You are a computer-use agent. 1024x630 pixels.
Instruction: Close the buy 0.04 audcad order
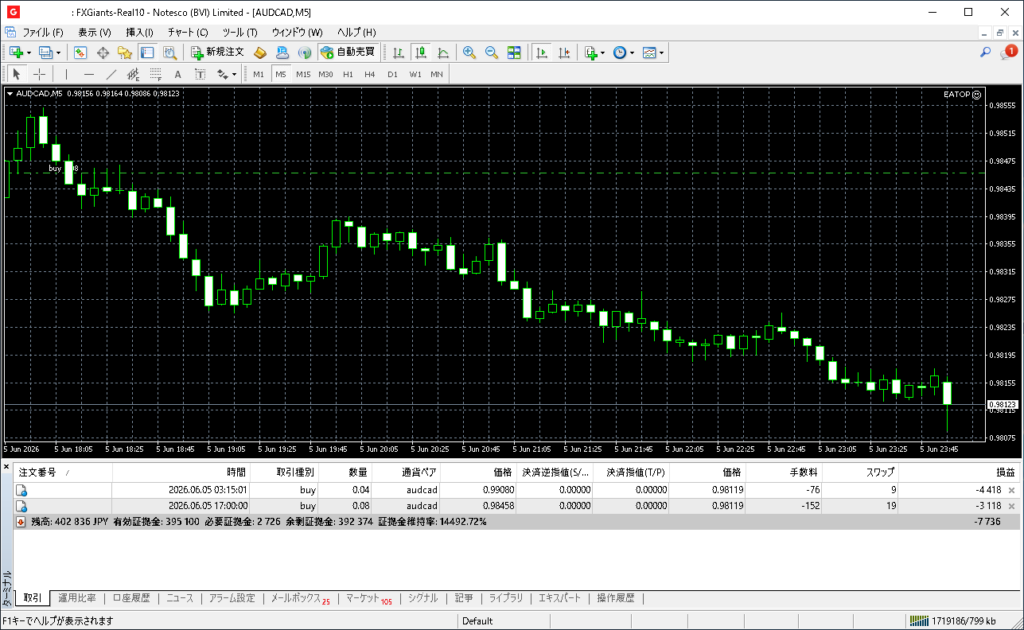(x=1012, y=490)
